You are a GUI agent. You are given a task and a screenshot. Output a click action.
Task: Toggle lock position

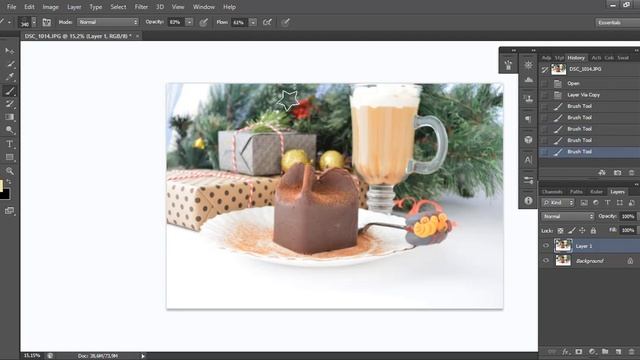582,231
